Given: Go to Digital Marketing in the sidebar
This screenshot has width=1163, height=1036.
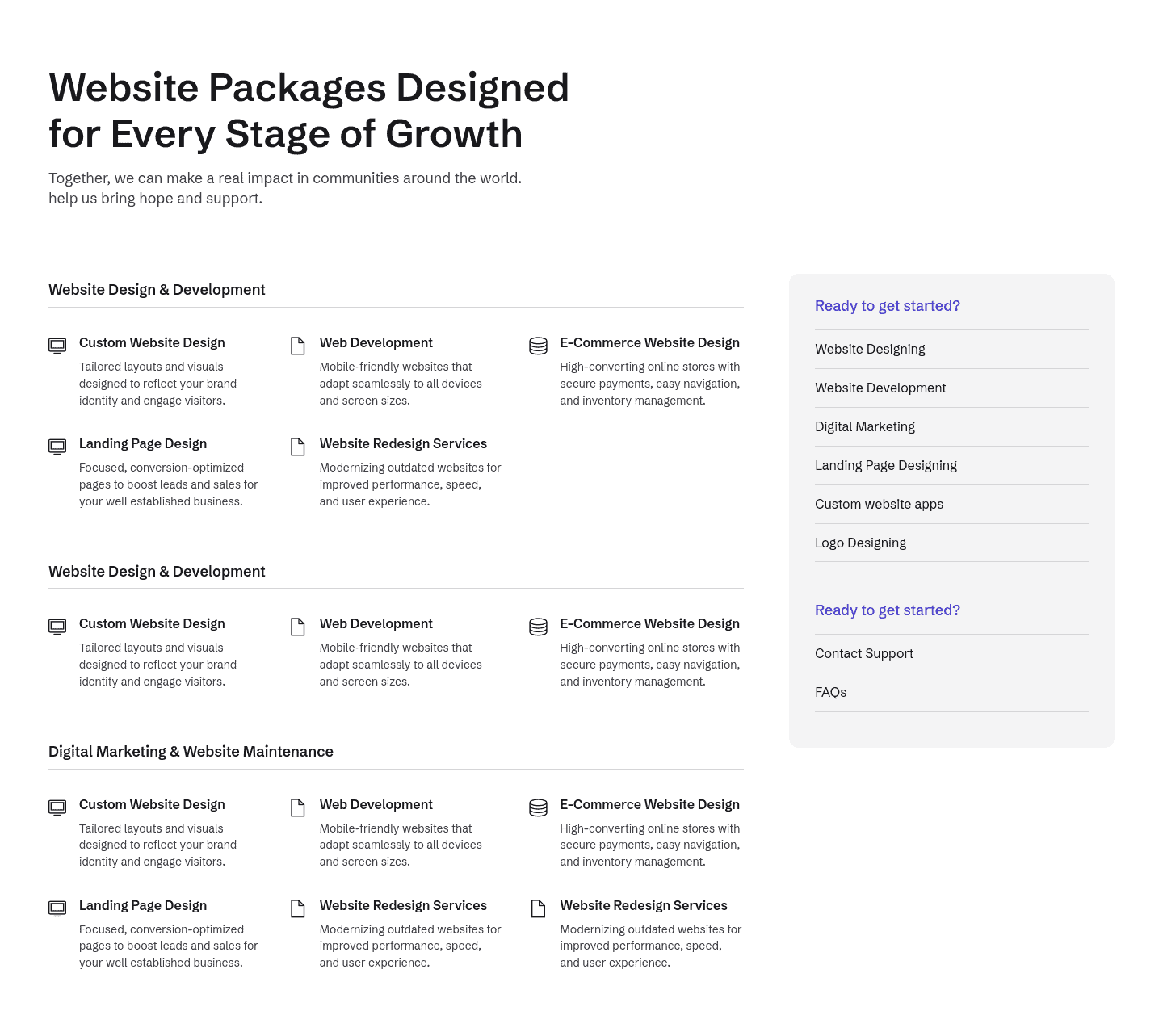Looking at the screenshot, I should (865, 426).
